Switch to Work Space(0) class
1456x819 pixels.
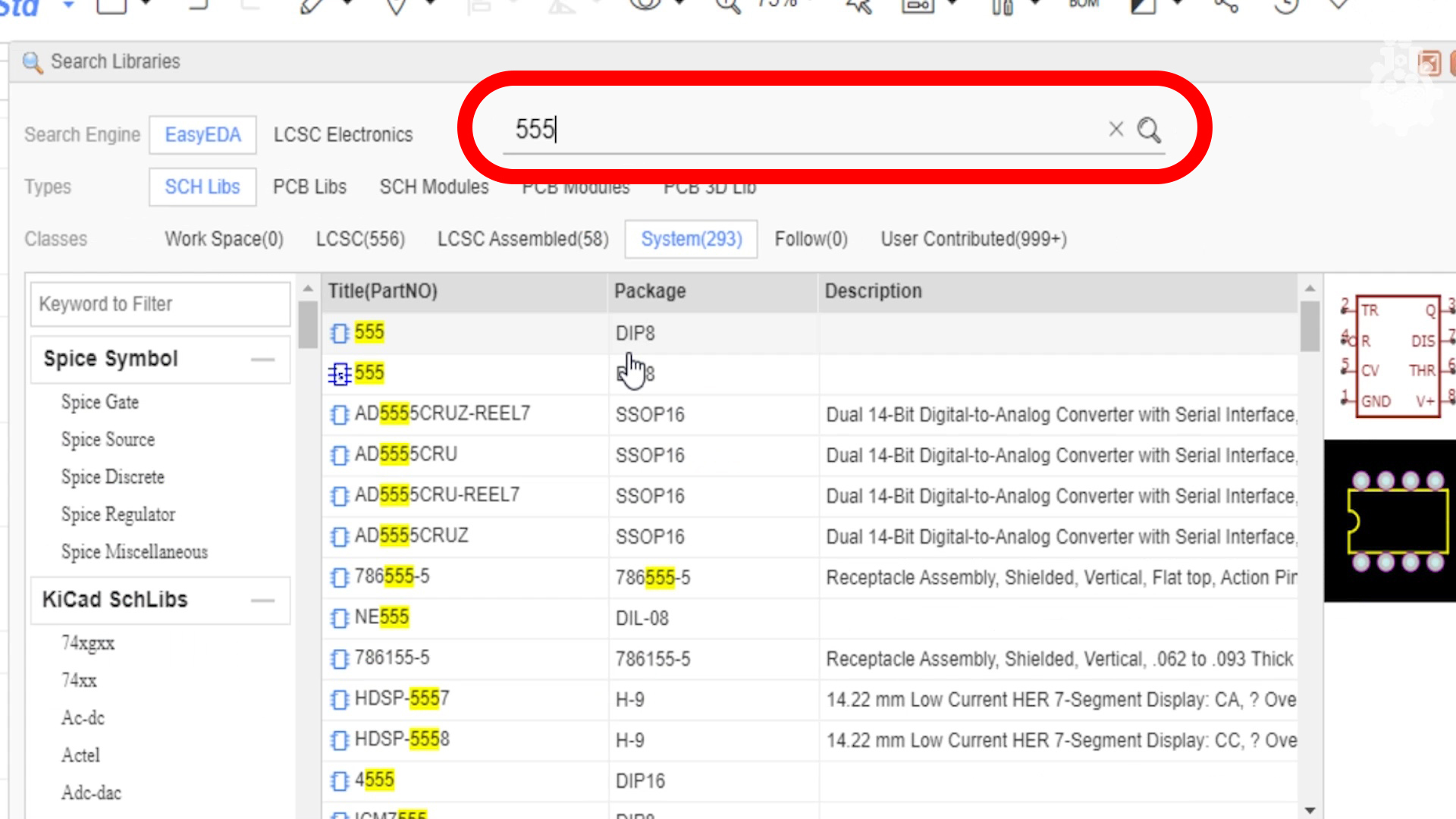pos(224,239)
